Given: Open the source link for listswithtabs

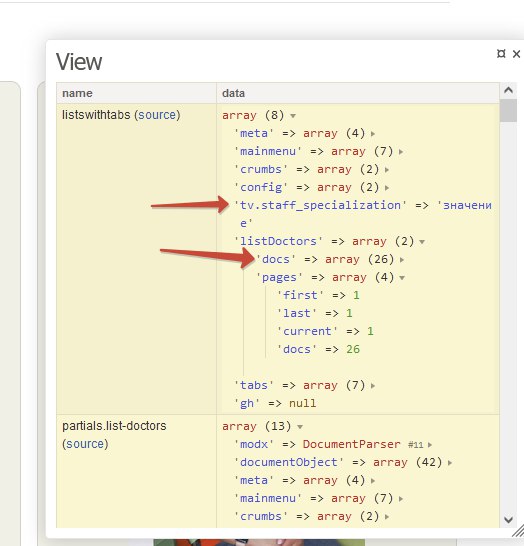Looking at the screenshot, I should point(157,115).
